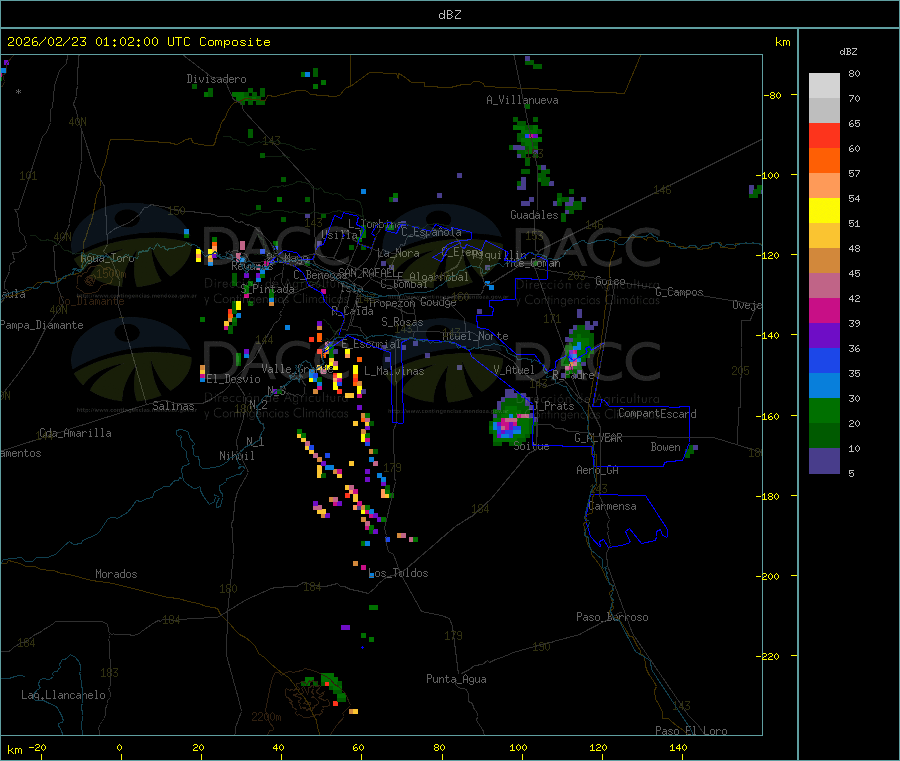Click the Carmensa location label

pyautogui.click(x=612, y=506)
